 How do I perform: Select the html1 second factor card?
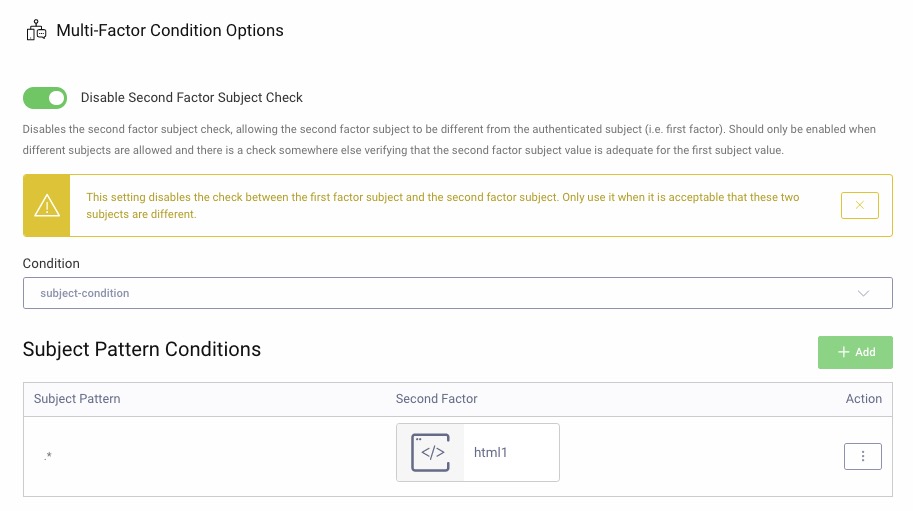click(478, 452)
